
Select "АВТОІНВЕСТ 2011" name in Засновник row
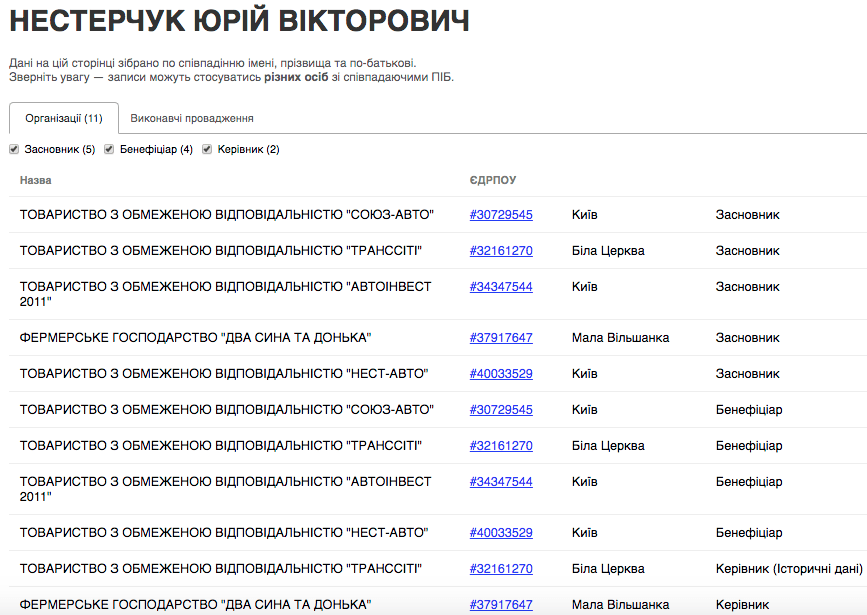coord(226,294)
